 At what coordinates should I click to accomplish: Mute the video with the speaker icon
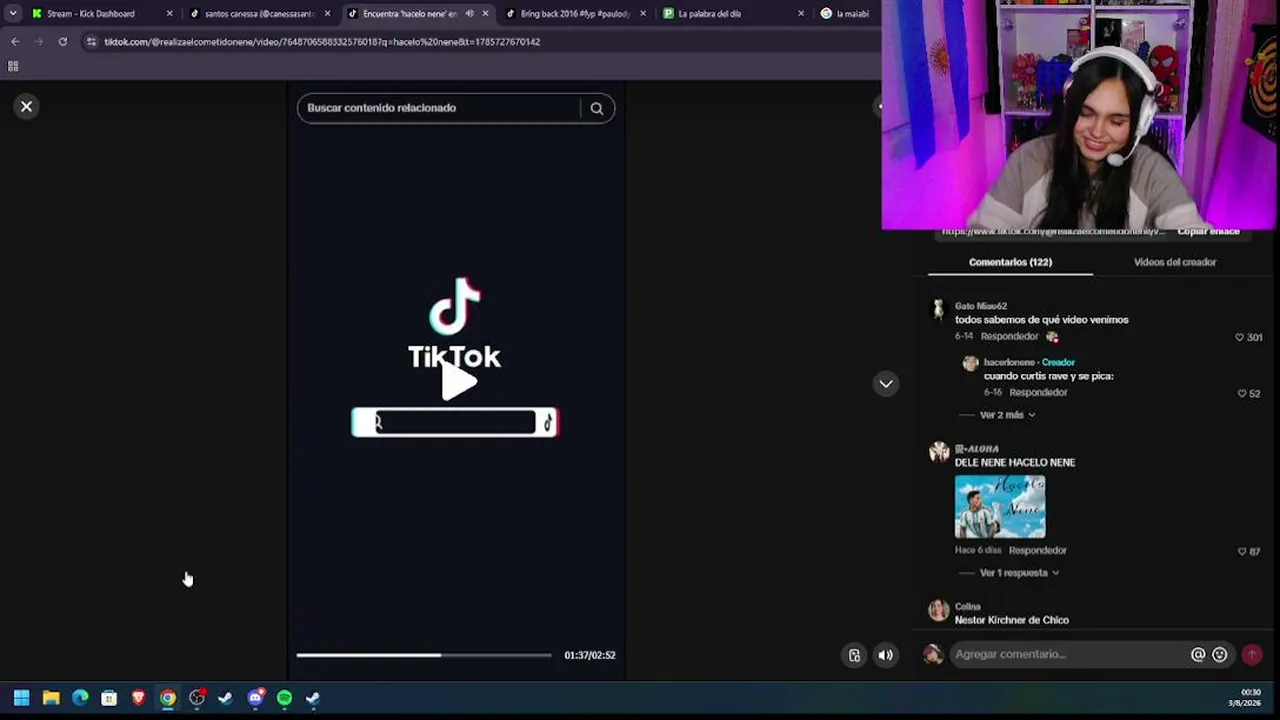click(x=886, y=655)
